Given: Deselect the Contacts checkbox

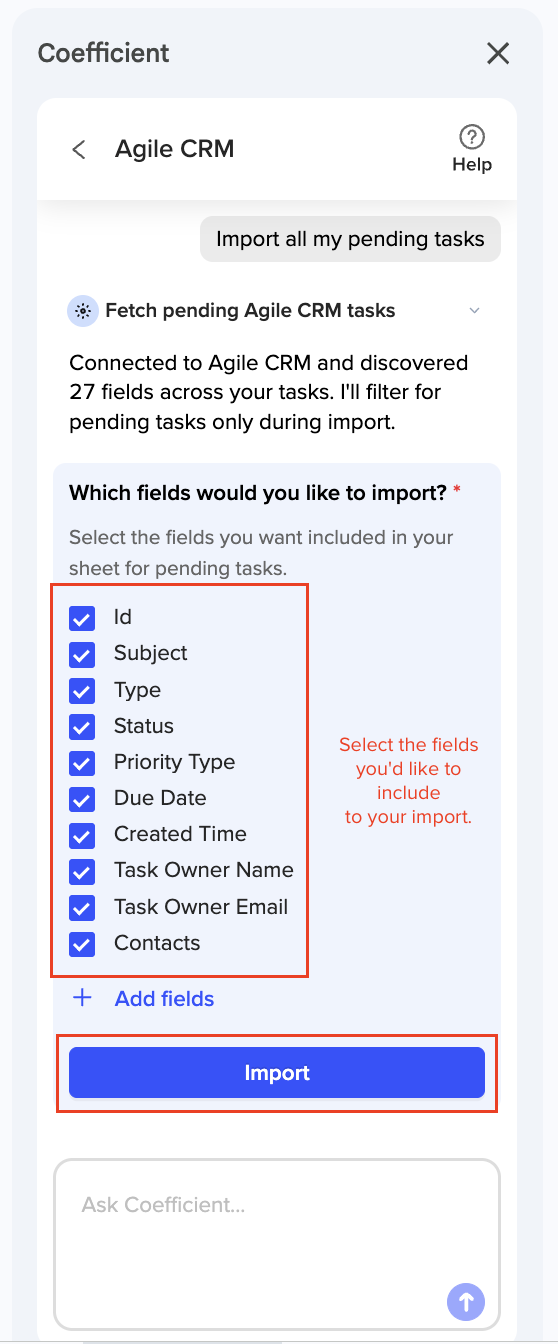Looking at the screenshot, I should 82,944.
